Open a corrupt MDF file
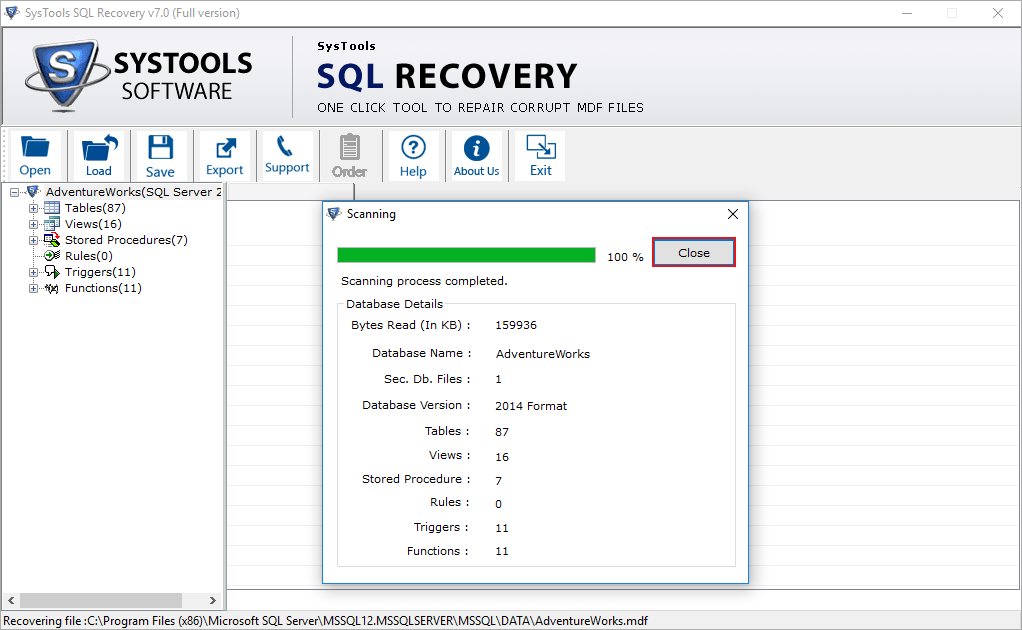This screenshot has height=630, width=1022. click(x=35, y=155)
